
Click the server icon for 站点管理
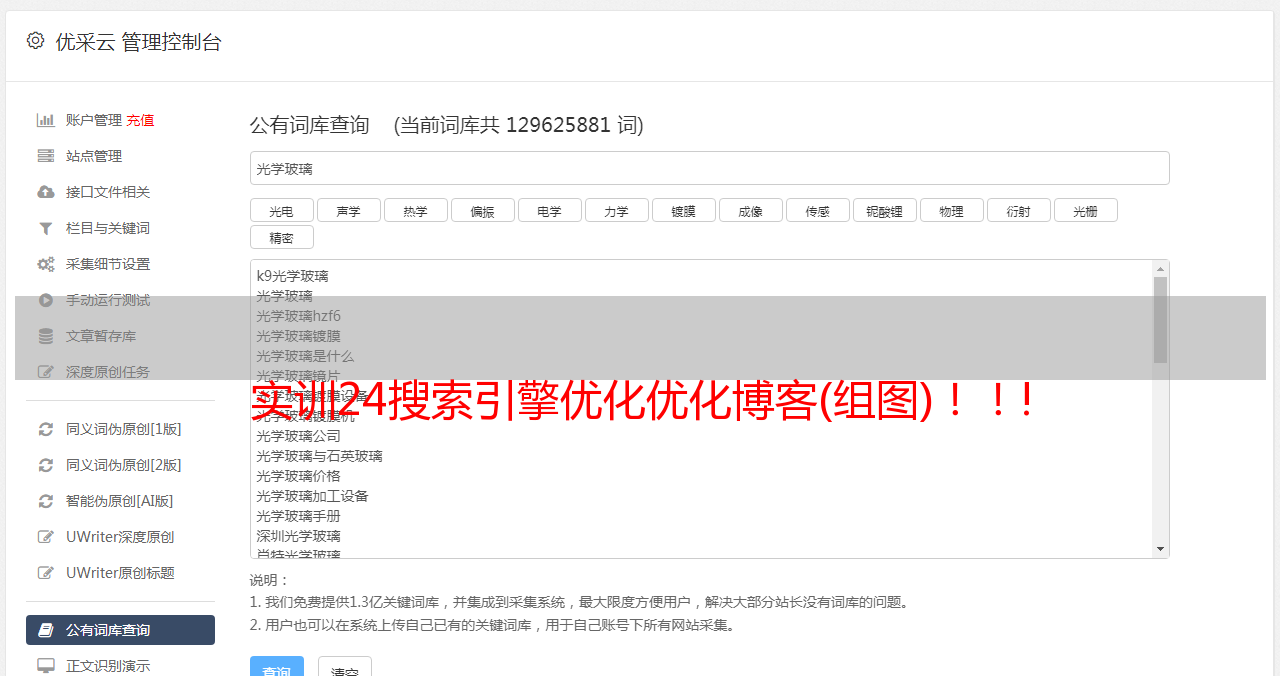tap(46, 156)
